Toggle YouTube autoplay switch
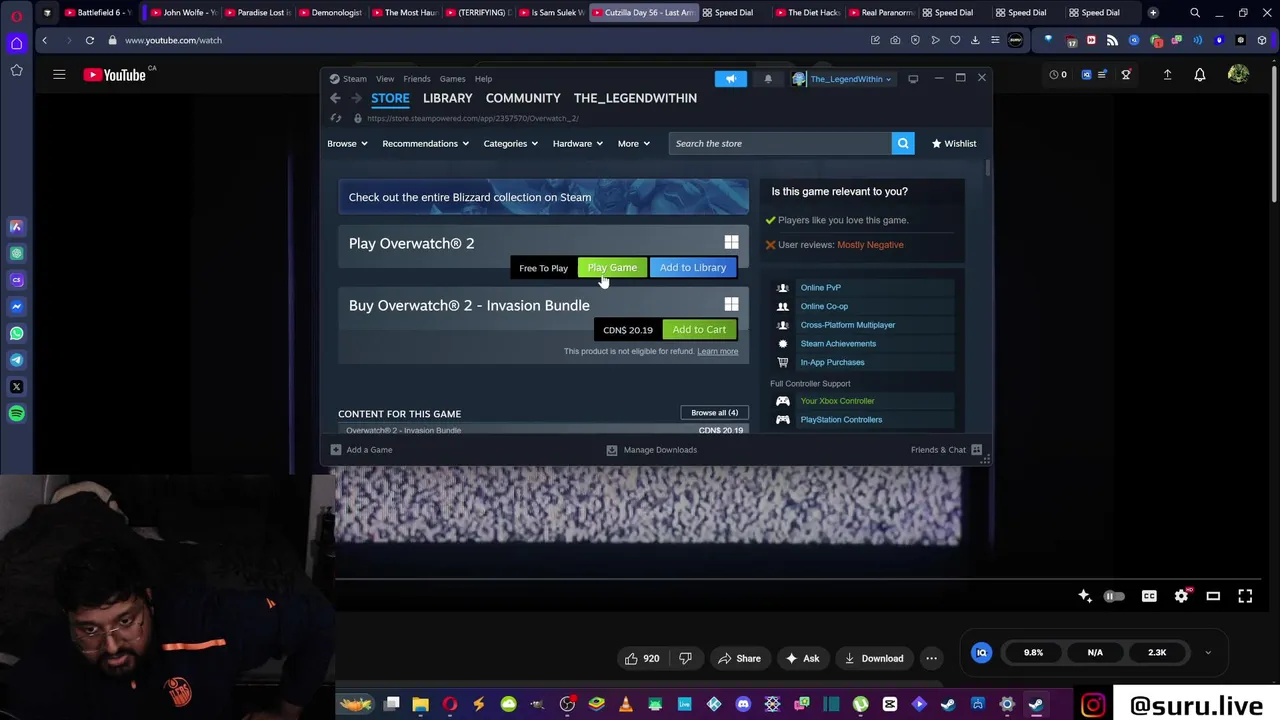 click(x=1114, y=596)
